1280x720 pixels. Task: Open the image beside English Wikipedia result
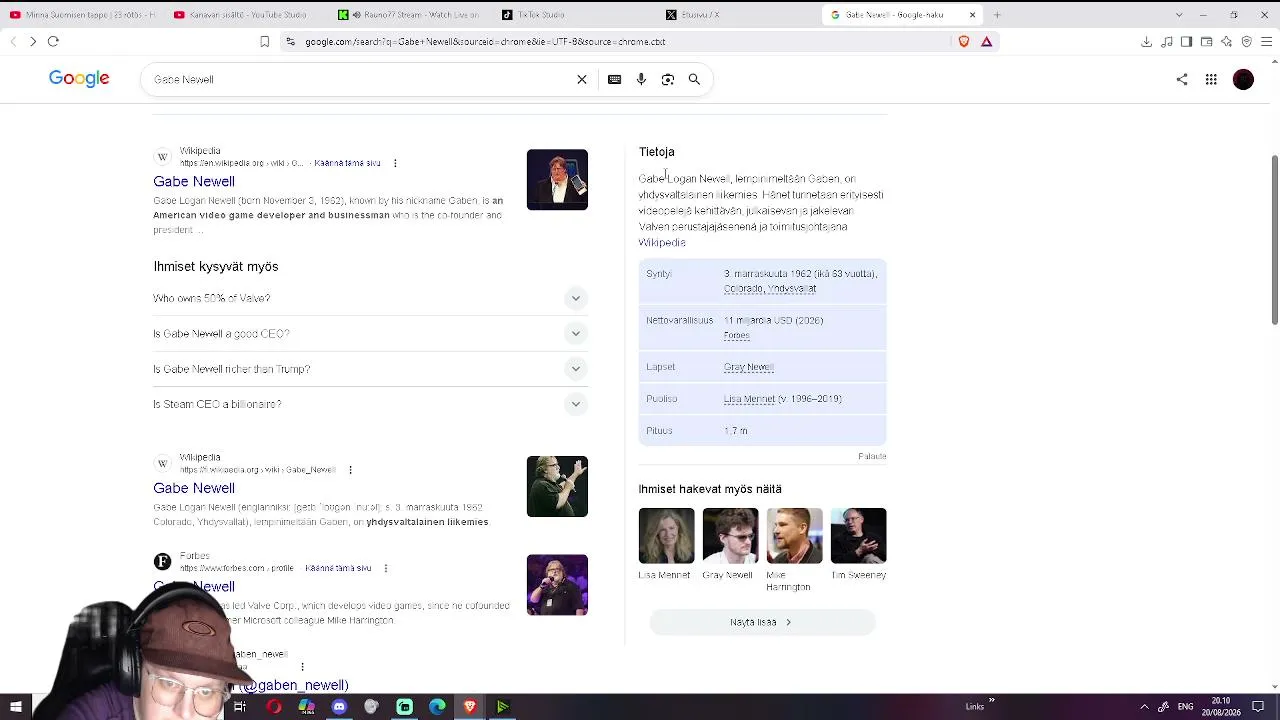pyautogui.click(x=557, y=180)
